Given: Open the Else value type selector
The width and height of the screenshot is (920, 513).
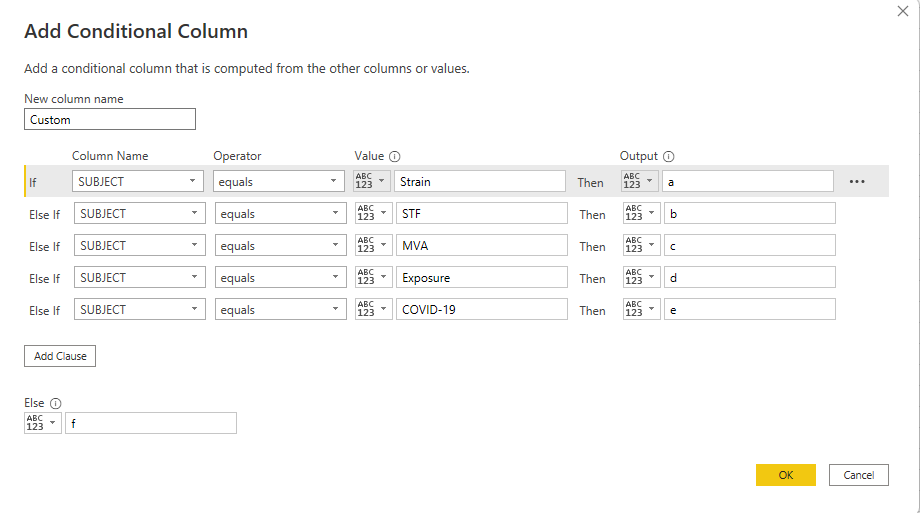Looking at the screenshot, I should pyautogui.click(x=43, y=423).
